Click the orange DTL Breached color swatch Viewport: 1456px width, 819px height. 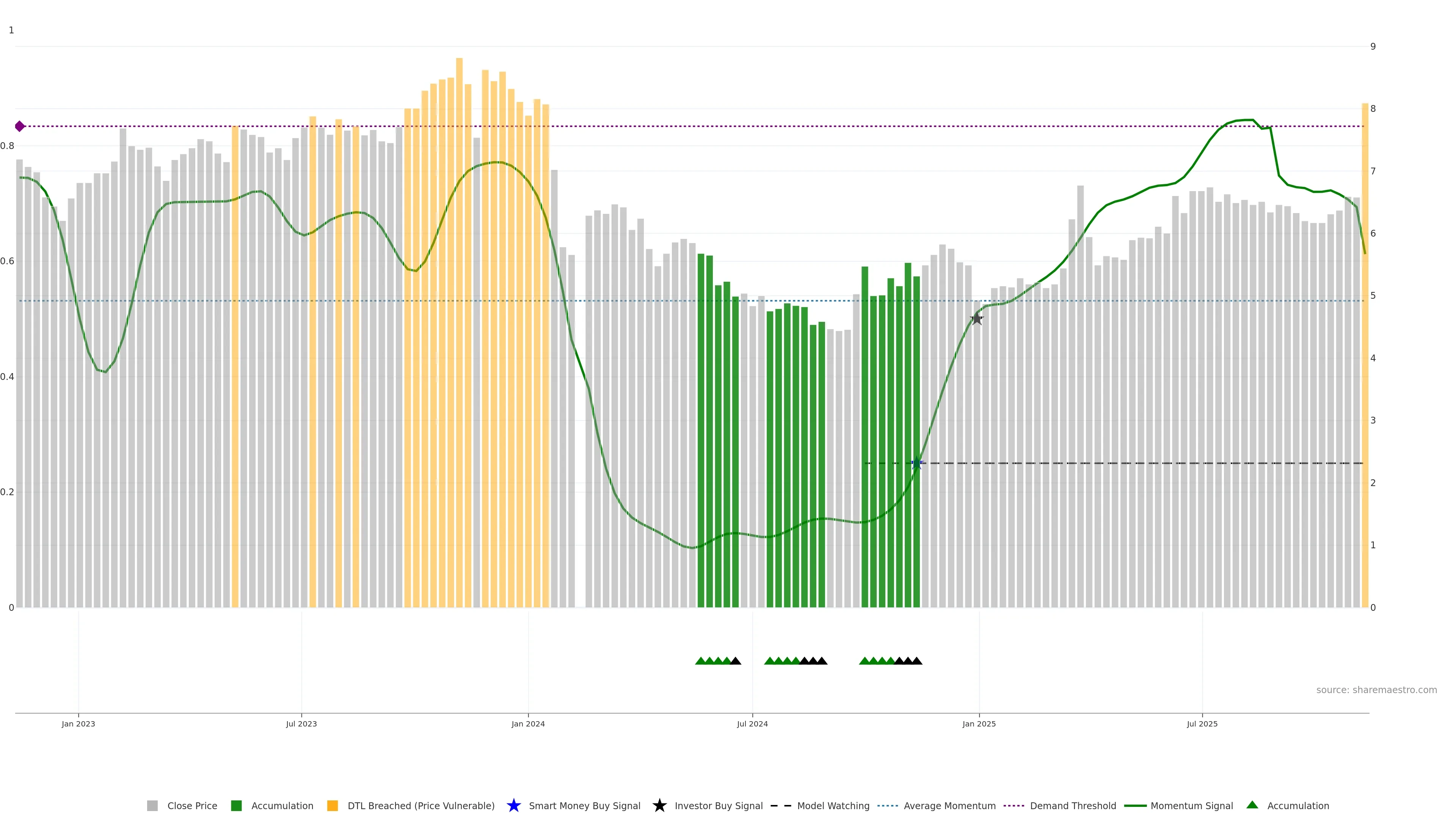point(333,805)
